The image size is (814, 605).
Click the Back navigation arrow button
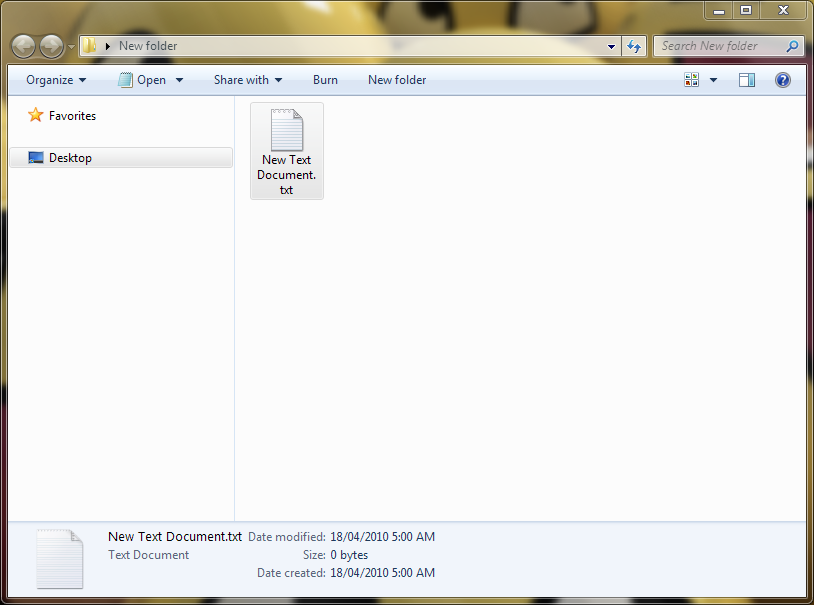pos(23,47)
